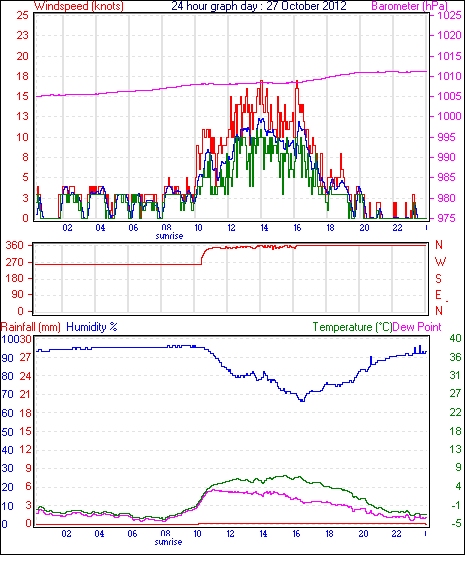Click the 24 hour graph day title
Screen dimensions: 465x563
(259, 6)
